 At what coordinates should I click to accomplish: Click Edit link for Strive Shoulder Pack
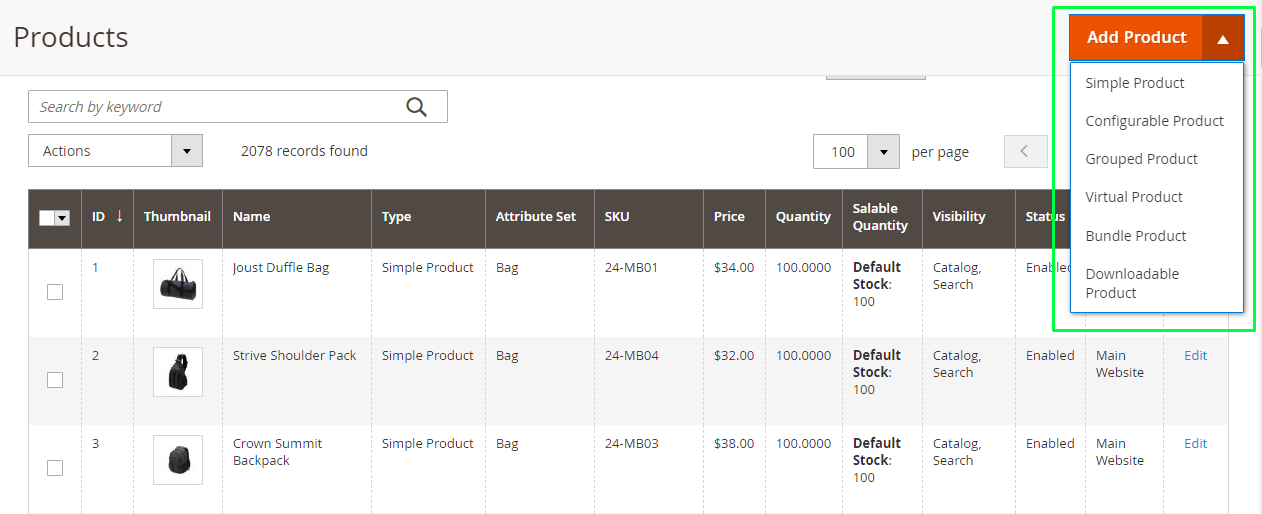pos(1195,355)
